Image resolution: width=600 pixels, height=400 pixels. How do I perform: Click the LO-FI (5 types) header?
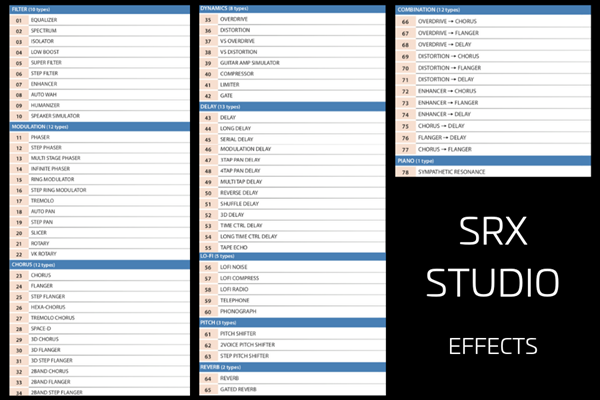[x=292, y=256]
